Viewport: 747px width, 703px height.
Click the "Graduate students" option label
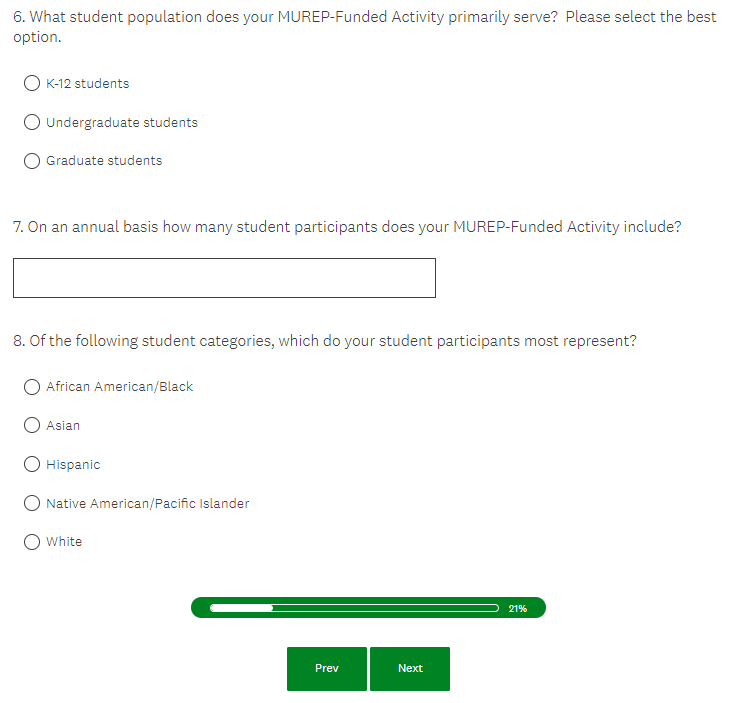tap(104, 161)
